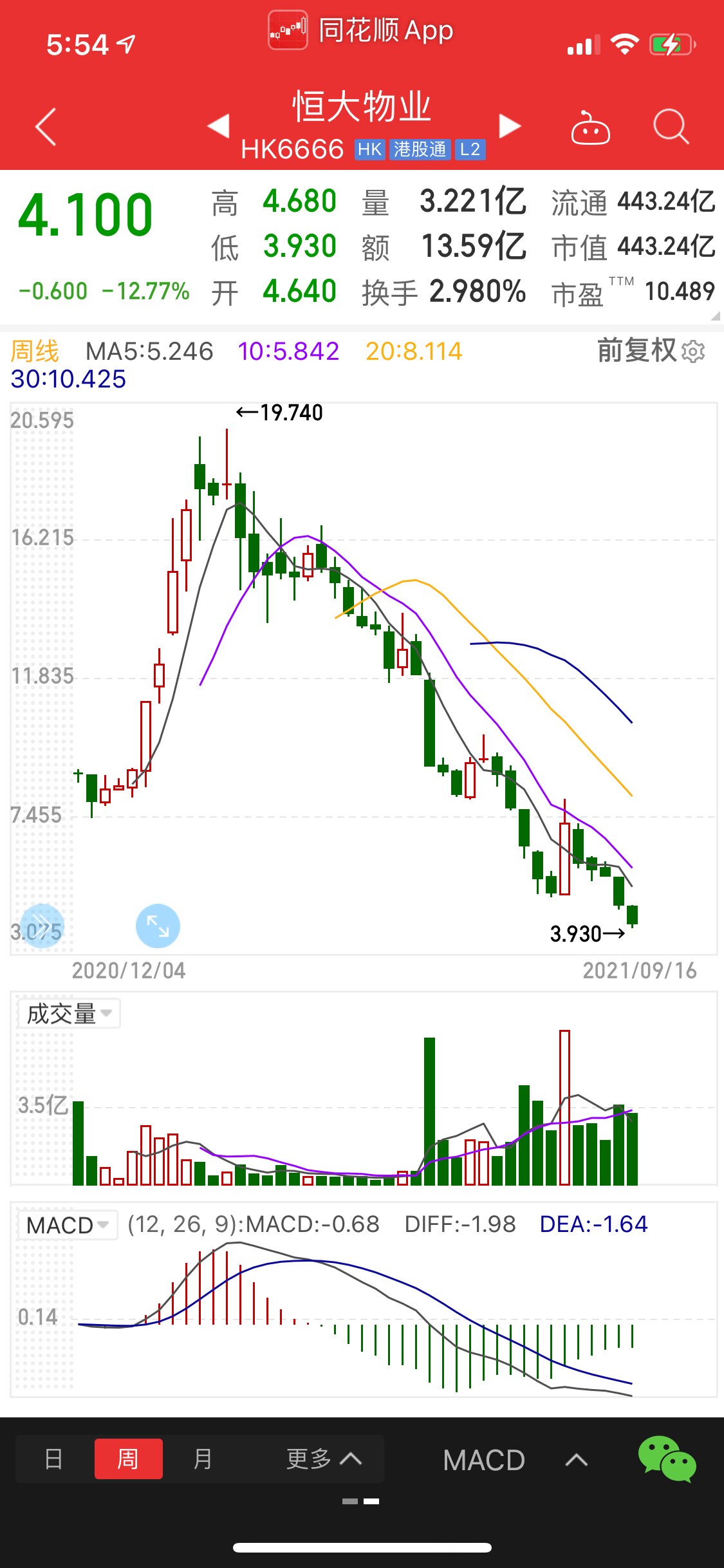Tap the blue 30:10.425 moving average value
Viewport: 724px width, 1568px height.
click(x=68, y=379)
